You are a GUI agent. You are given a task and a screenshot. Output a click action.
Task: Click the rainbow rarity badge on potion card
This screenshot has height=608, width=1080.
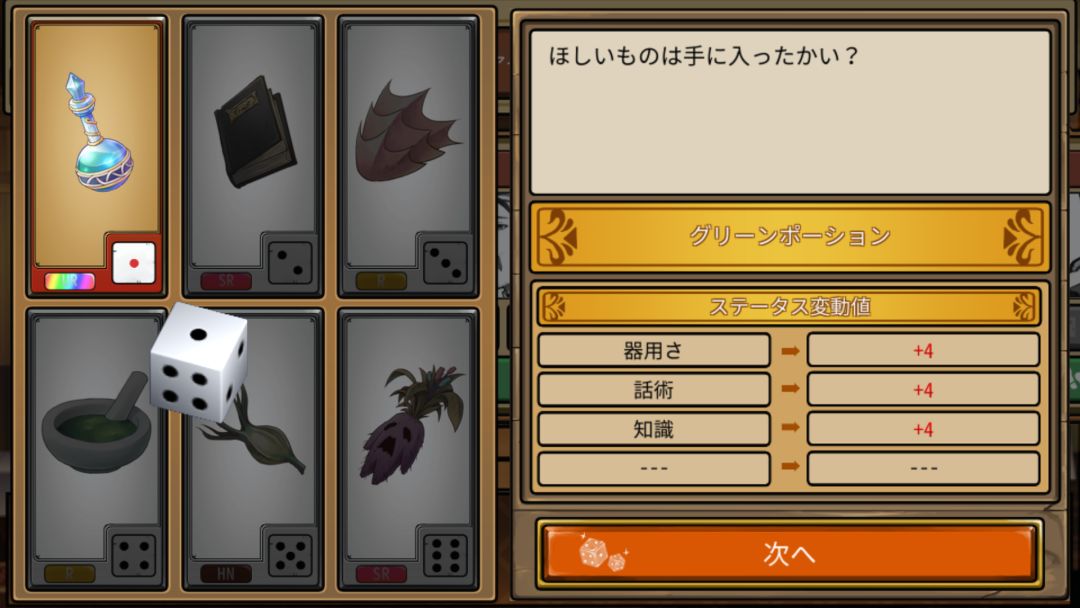[70, 281]
